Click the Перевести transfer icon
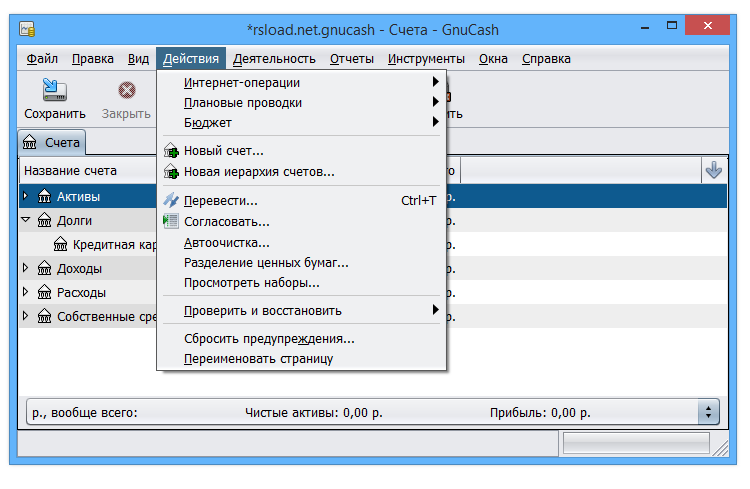The height and width of the screenshot is (489, 750). [x=171, y=200]
